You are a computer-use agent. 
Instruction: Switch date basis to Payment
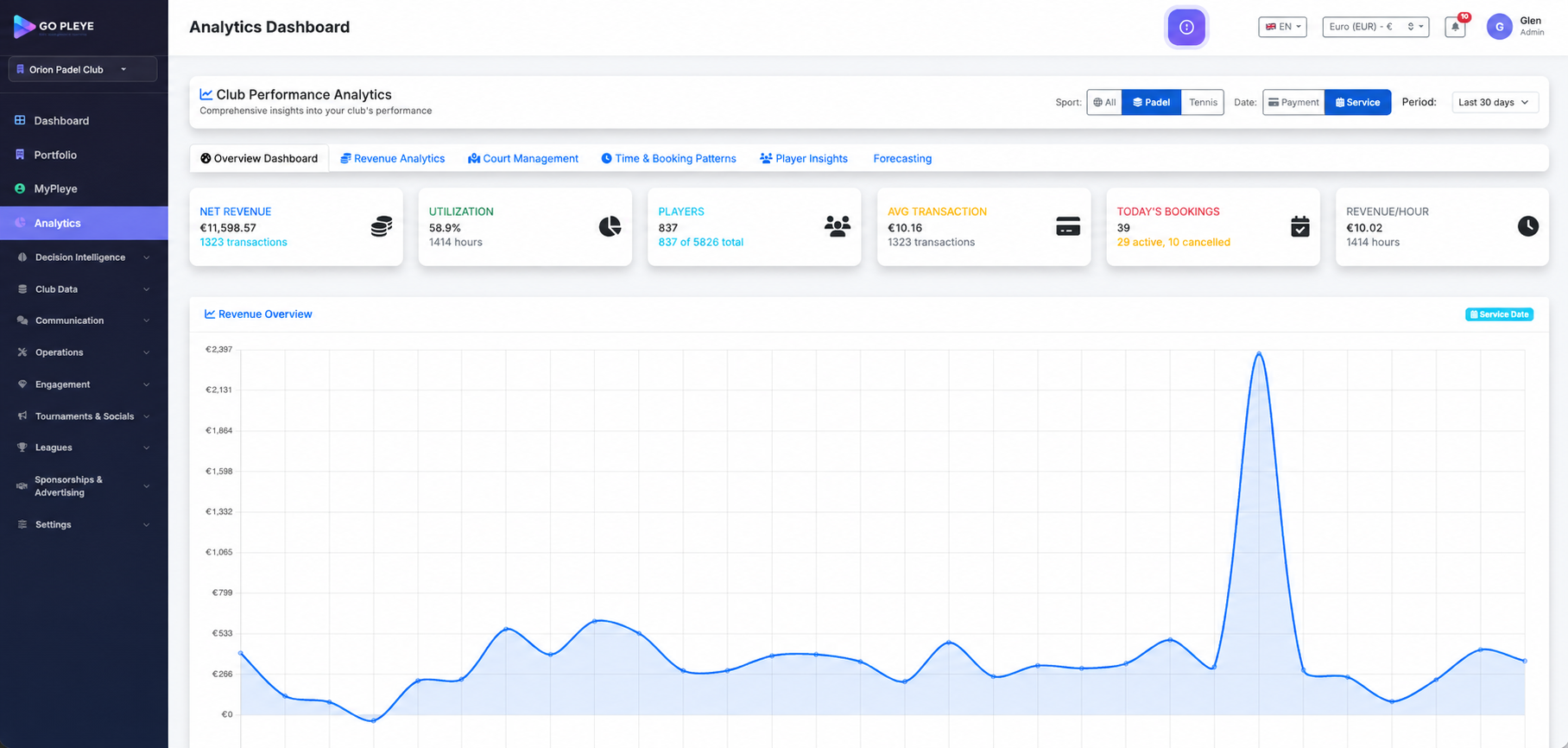[x=1293, y=102]
